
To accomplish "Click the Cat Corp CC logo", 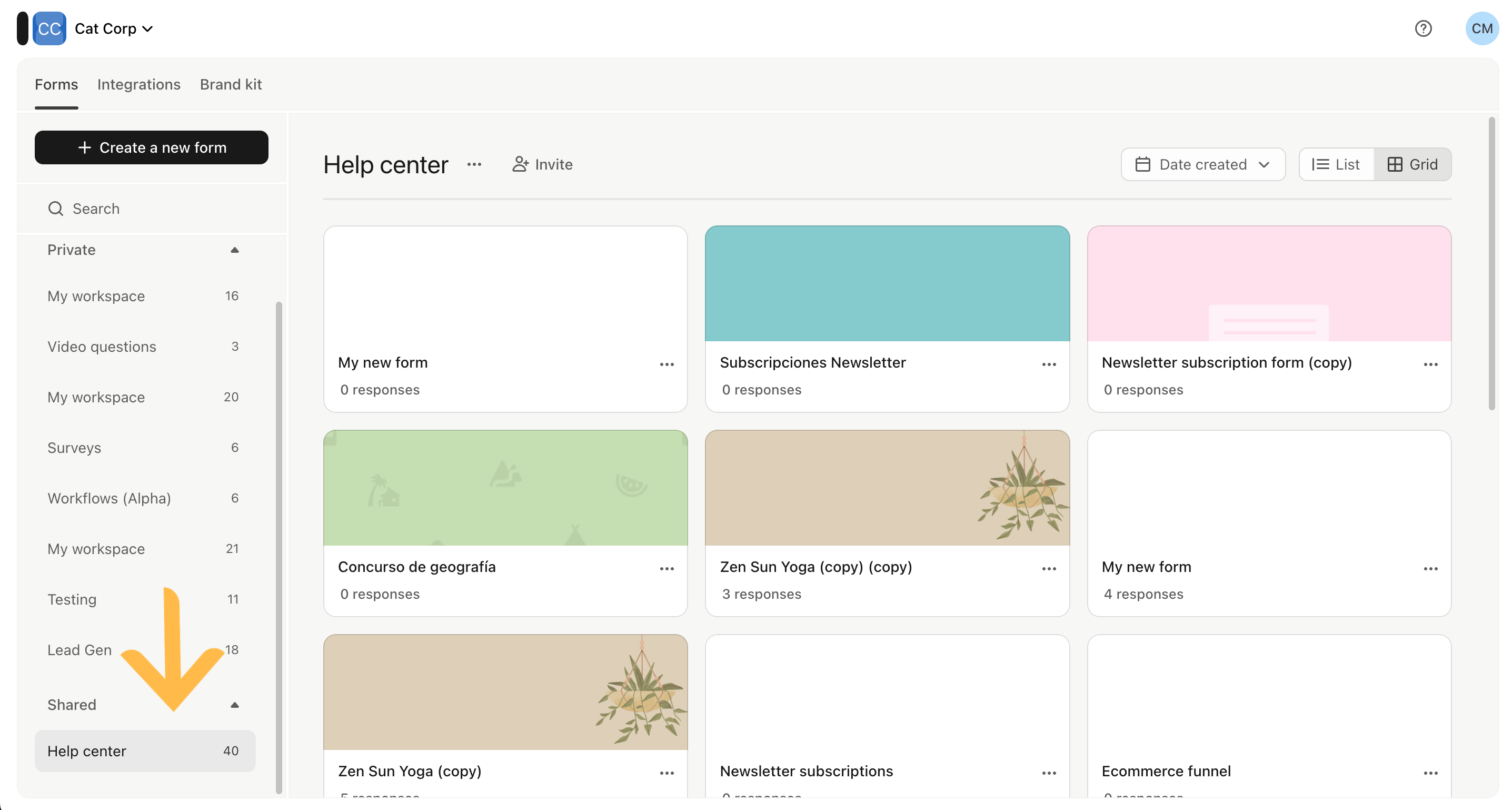I will pyautogui.click(x=49, y=28).
